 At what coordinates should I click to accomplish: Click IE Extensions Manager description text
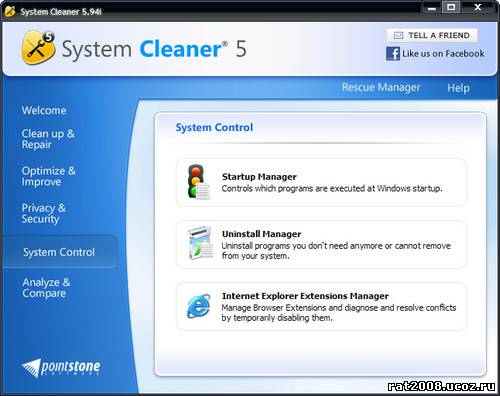(339, 313)
